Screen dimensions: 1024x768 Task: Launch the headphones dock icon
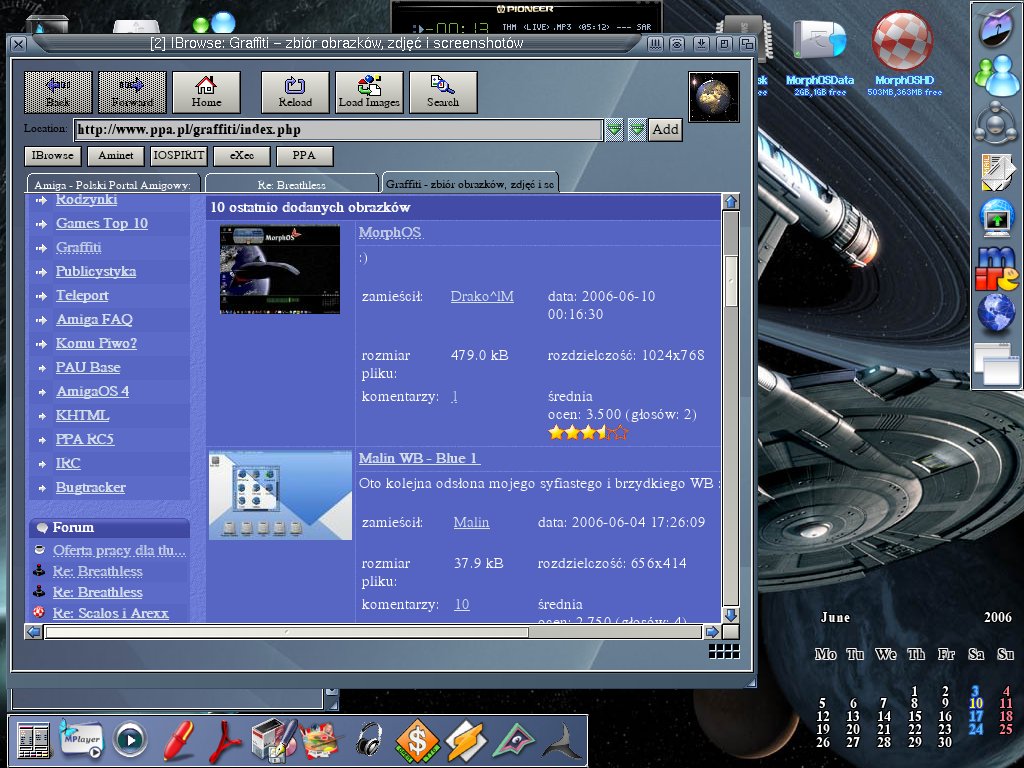pyautogui.click(x=369, y=741)
